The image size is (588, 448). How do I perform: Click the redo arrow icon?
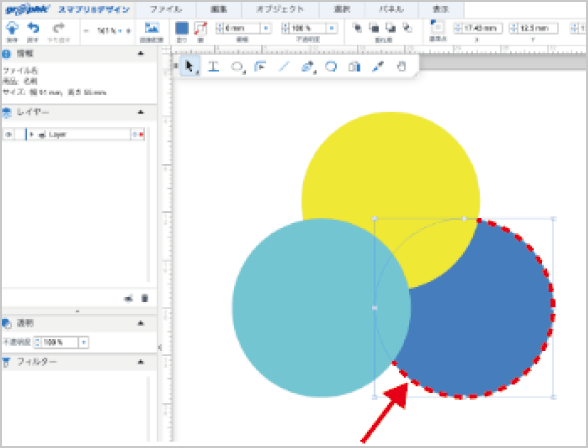[x=58, y=28]
